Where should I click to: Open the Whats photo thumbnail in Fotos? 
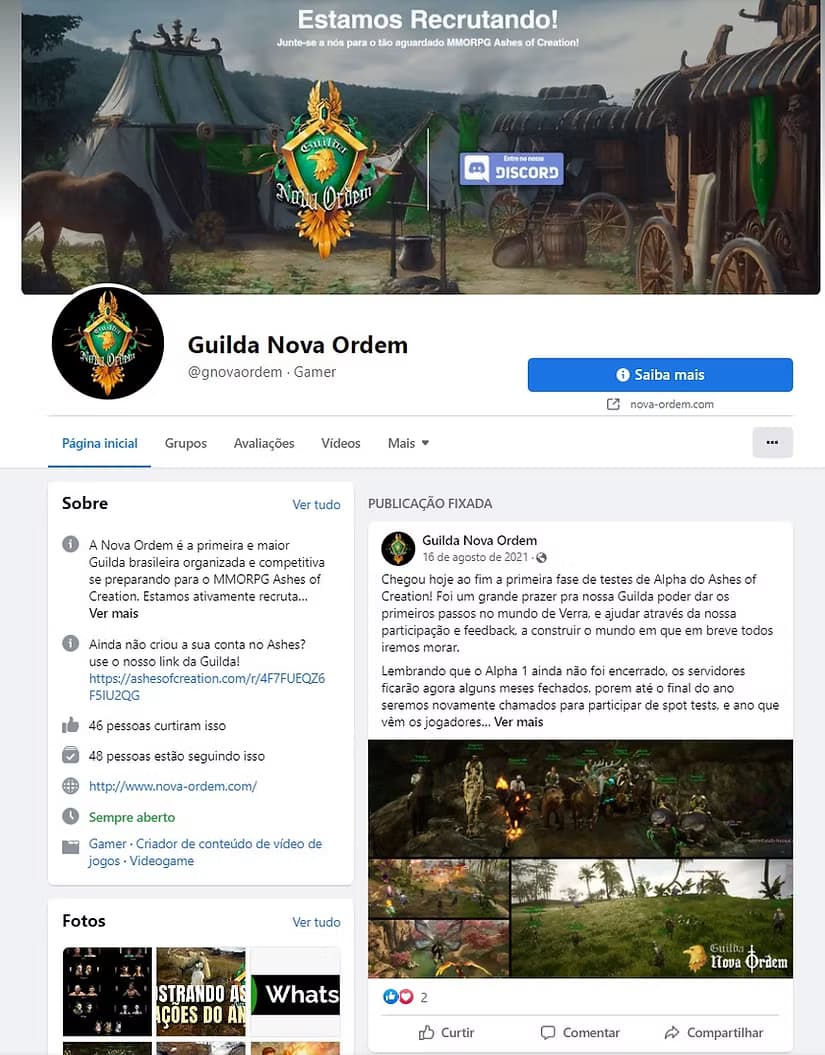[x=295, y=991]
